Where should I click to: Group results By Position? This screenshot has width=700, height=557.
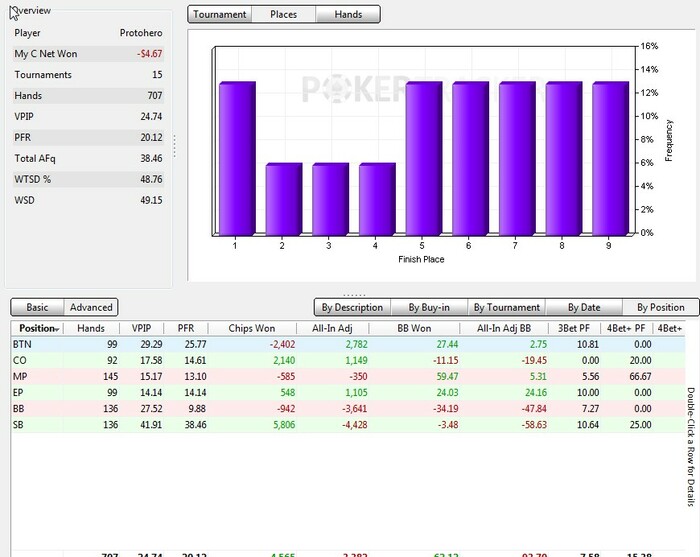[x=661, y=307]
